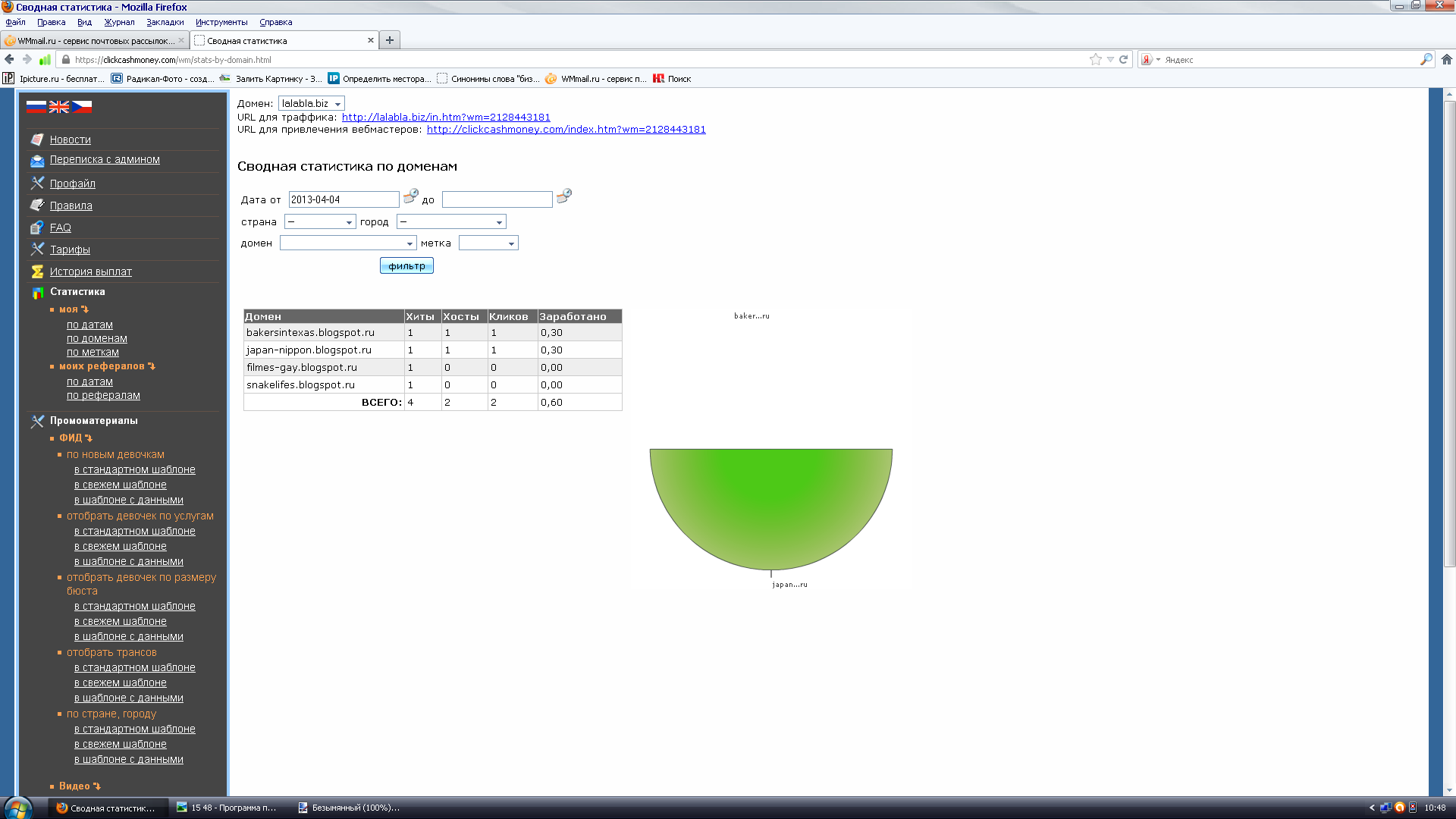Open the город dropdown

tap(451, 221)
